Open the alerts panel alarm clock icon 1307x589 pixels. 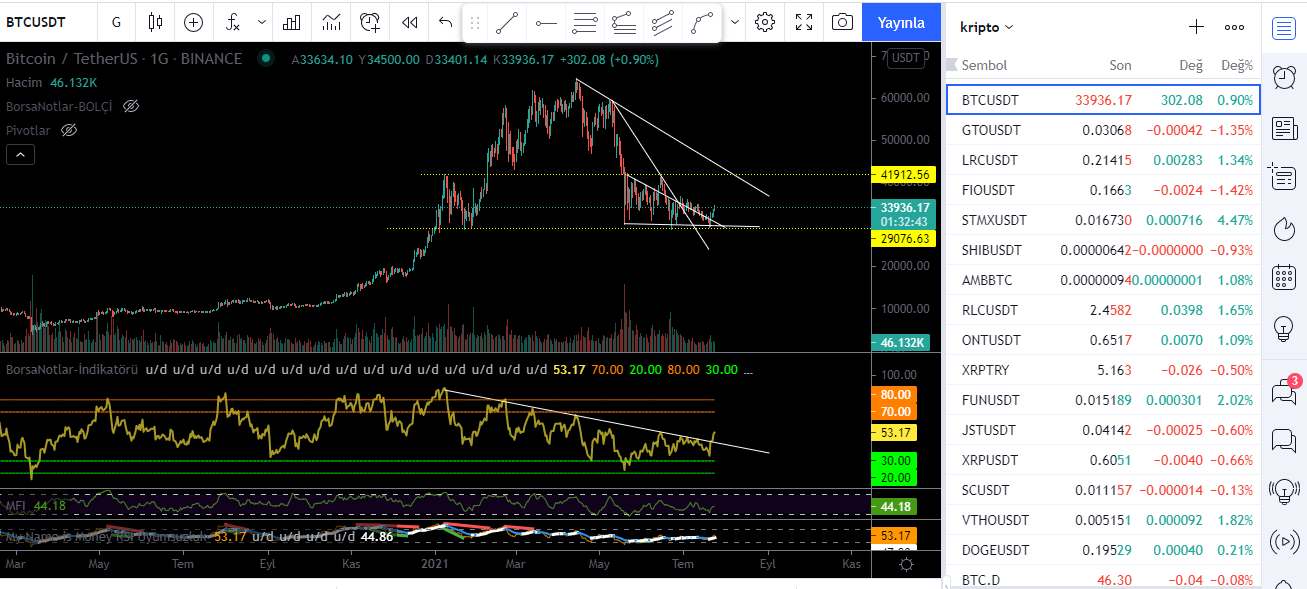[1283, 76]
